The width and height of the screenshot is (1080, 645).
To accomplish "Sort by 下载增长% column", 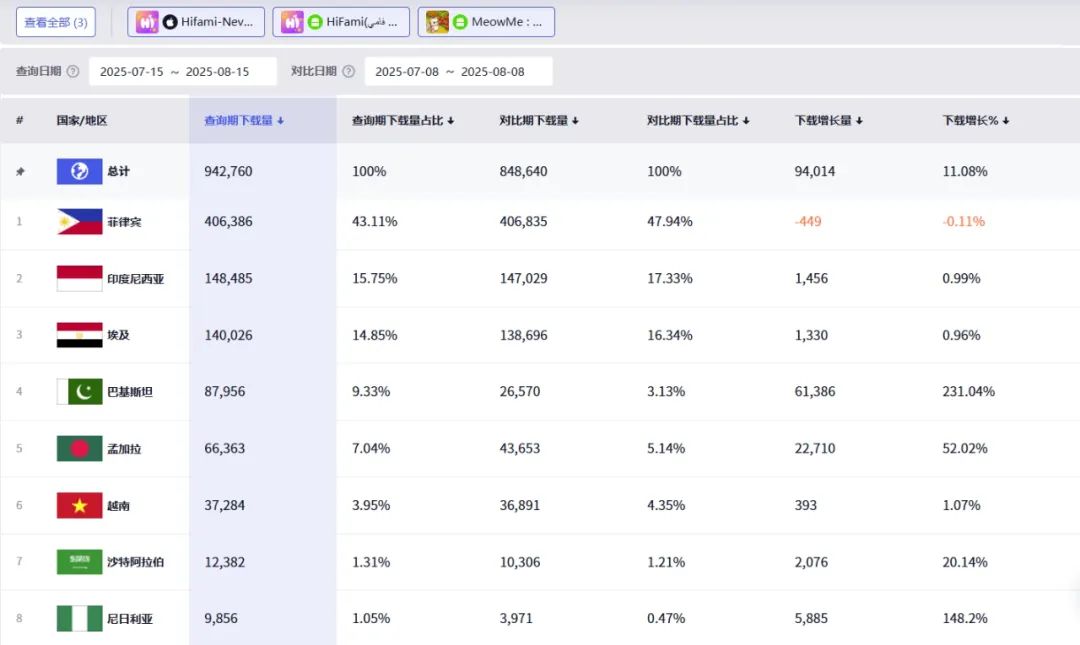I will pos(975,120).
